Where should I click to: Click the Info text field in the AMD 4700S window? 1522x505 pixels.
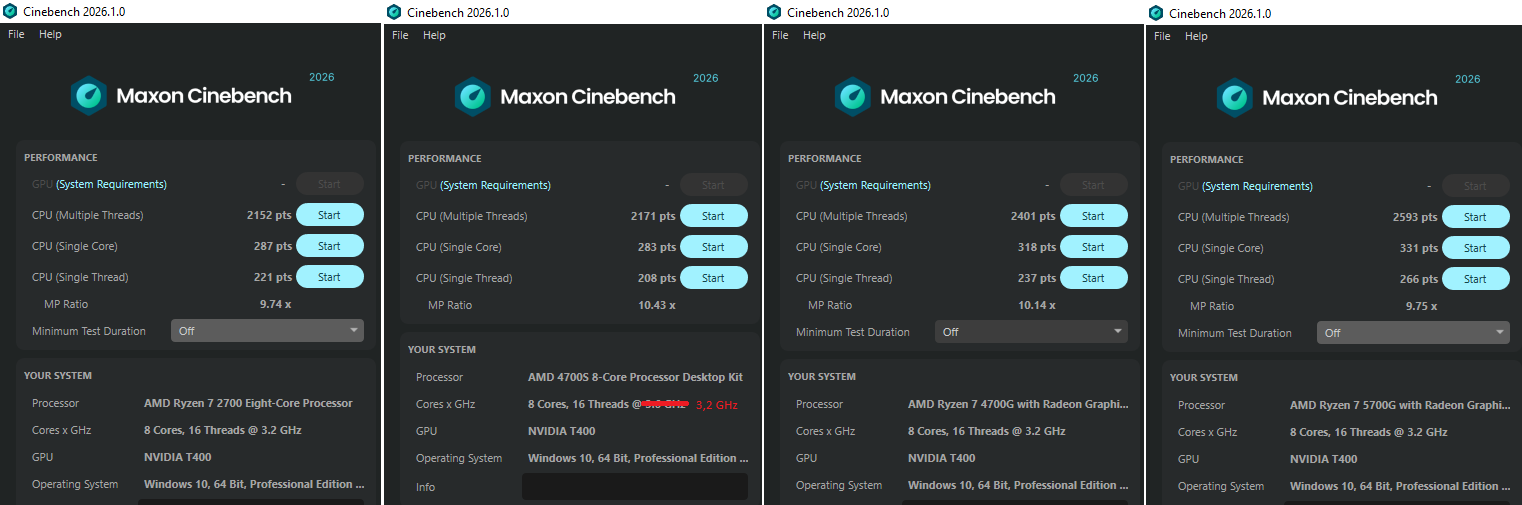pos(634,487)
